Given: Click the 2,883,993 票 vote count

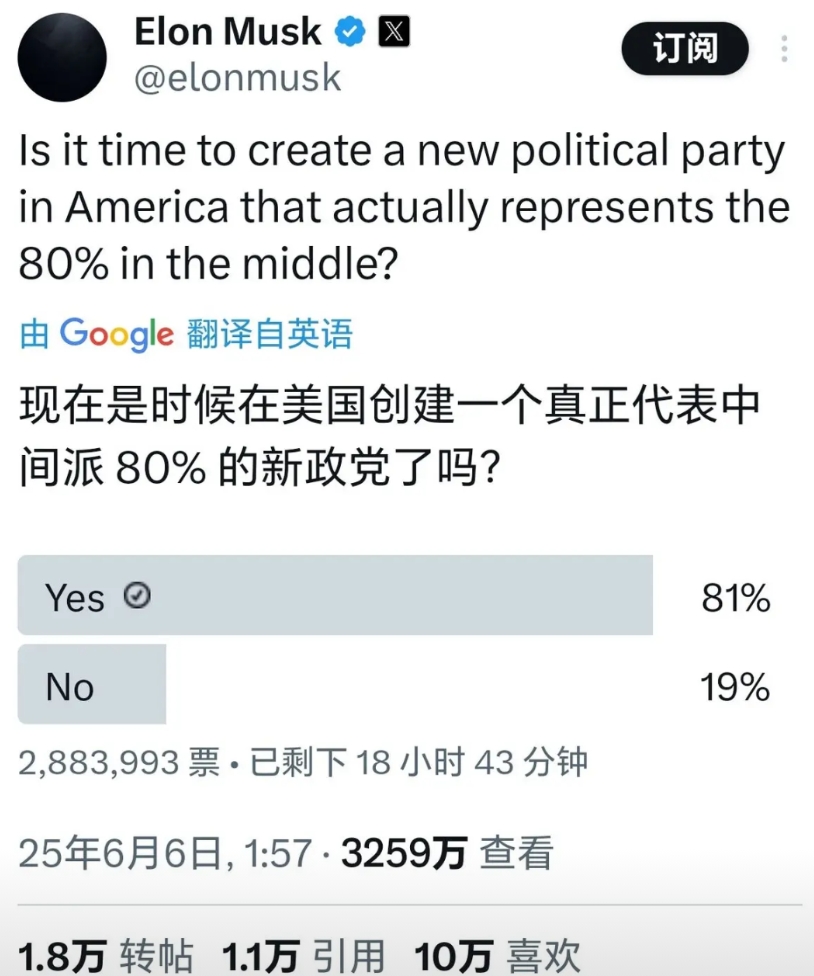Looking at the screenshot, I should click(119, 762).
